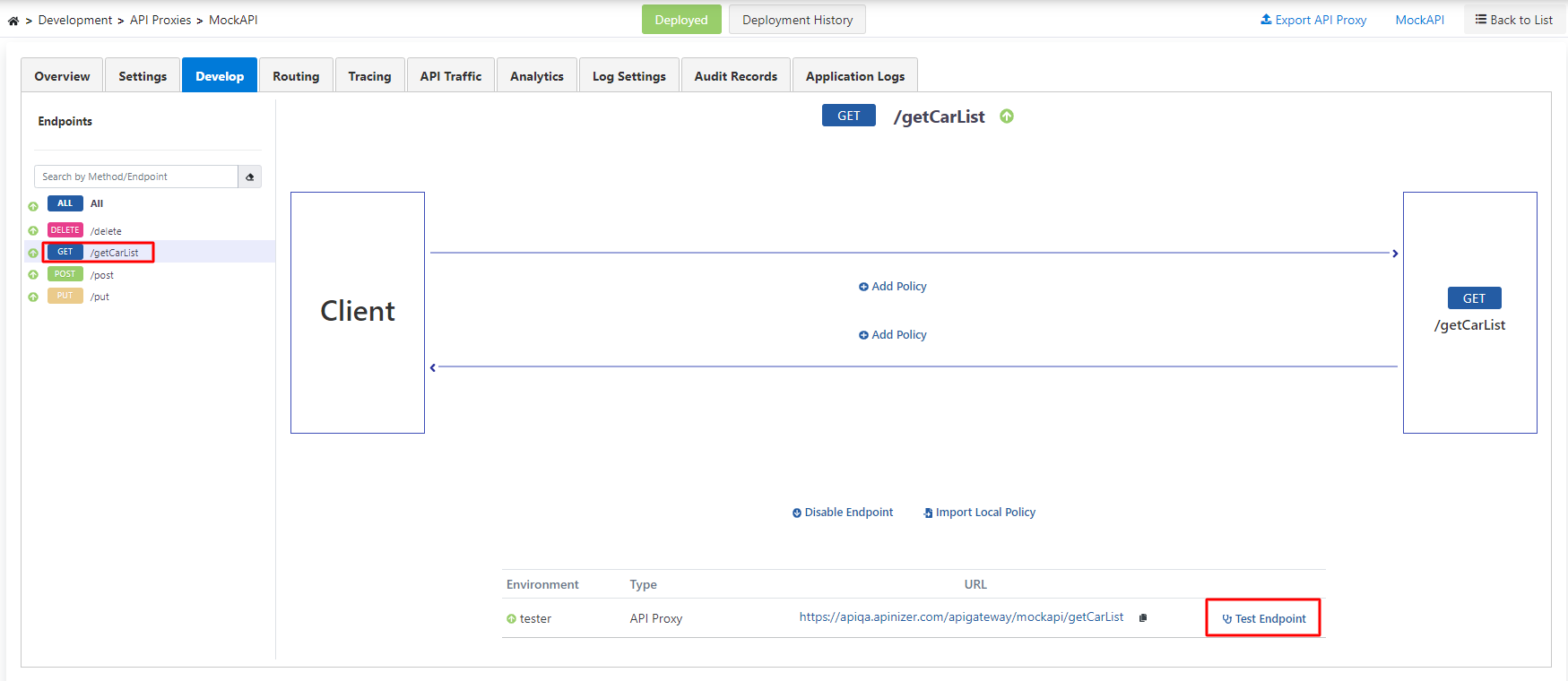Open the Routing tab
This screenshot has width=1568, height=681.
point(296,76)
